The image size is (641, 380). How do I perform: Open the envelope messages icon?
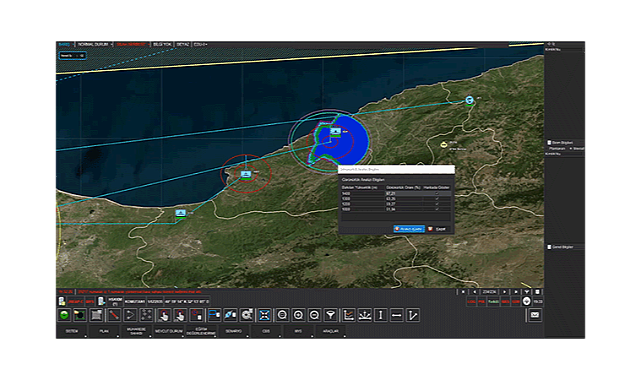click(534, 315)
